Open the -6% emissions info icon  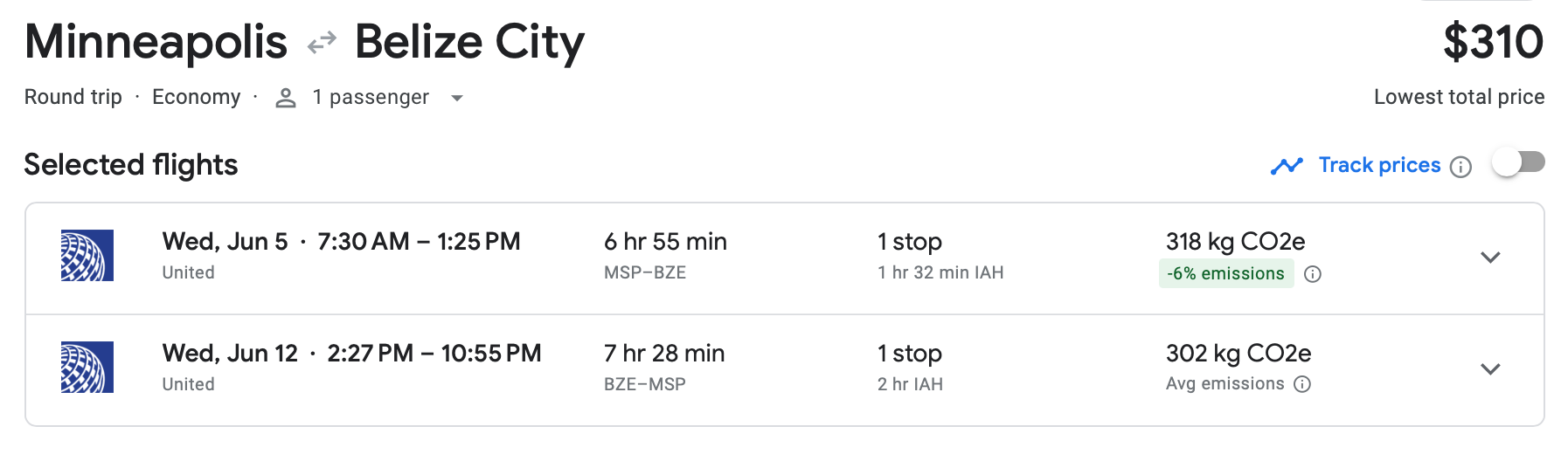[x=1312, y=274]
